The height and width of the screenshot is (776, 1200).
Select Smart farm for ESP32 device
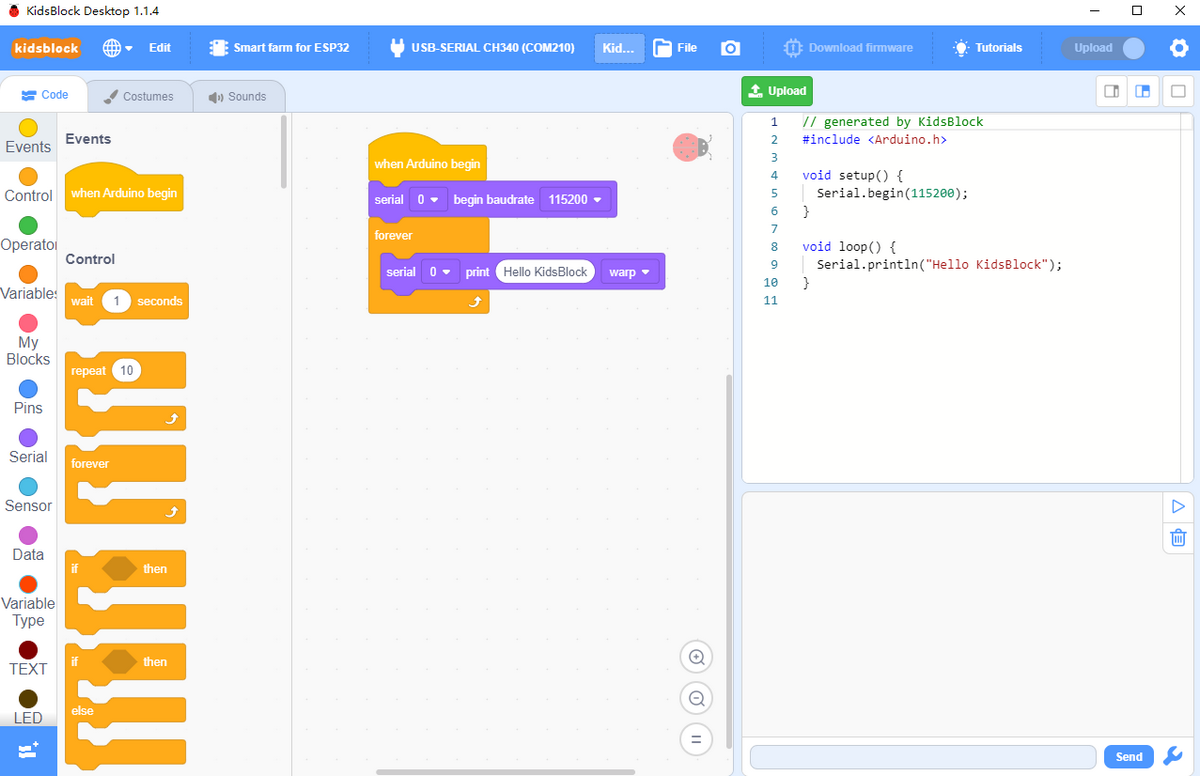point(279,48)
